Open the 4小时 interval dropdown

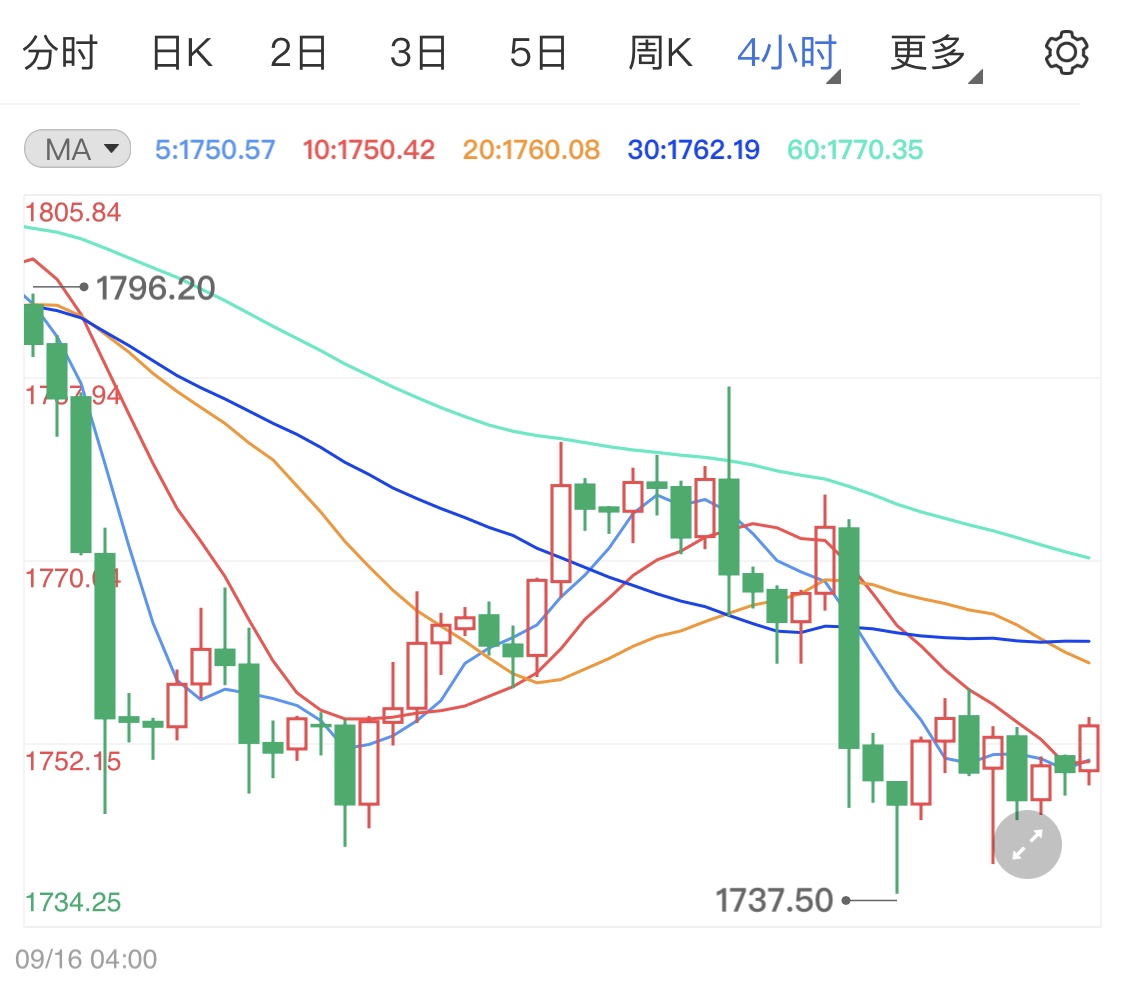pos(789,55)
